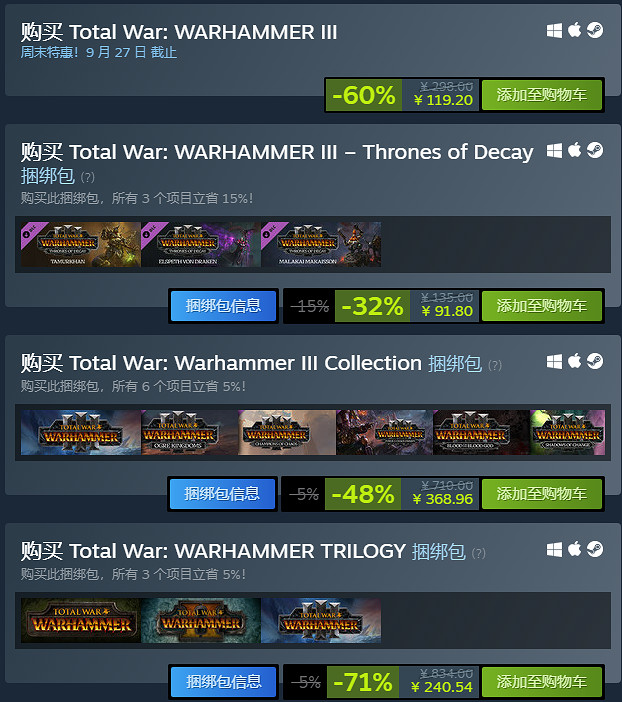Open the Ogre Kingdoms thumbnail in Collection
Image resolution: width=622 pixels, height=702 pixels.
click(190, 432)
